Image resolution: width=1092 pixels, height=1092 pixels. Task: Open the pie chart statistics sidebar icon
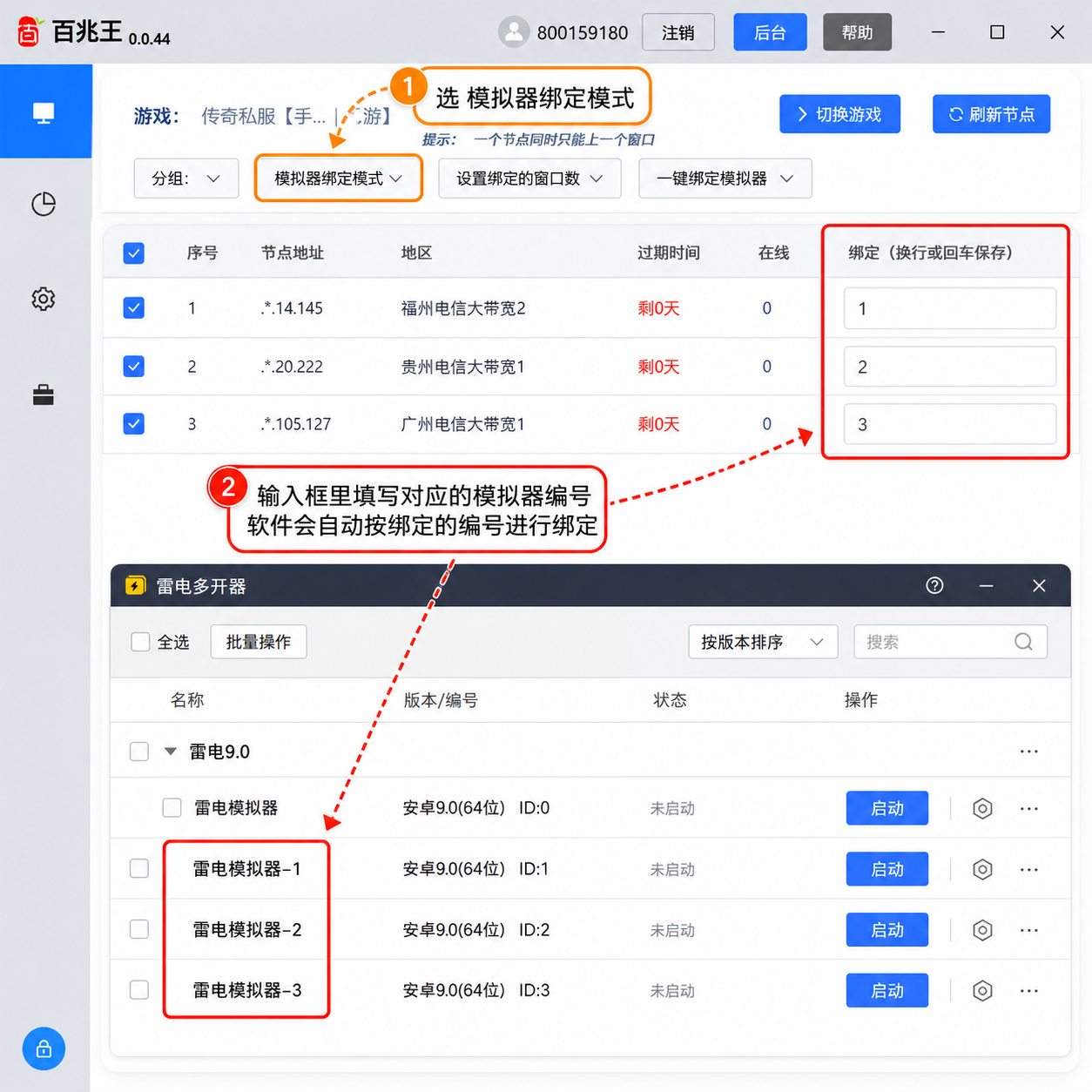(44, 205)
